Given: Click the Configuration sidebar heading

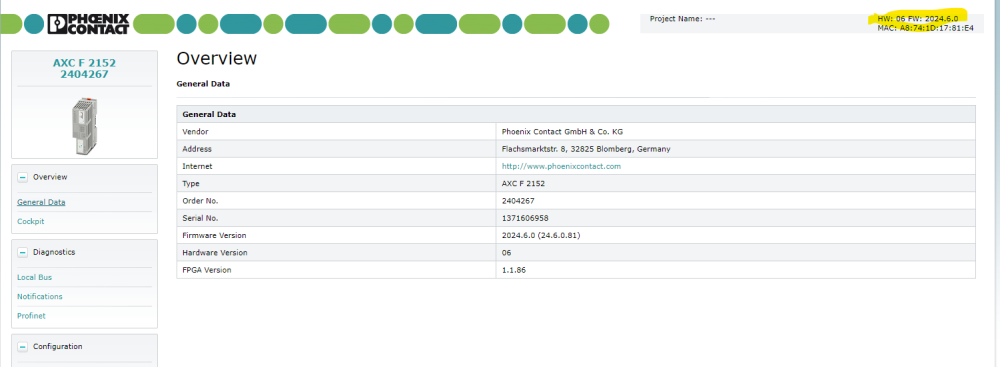Looking at the screenshot, I should tap(57, 347).
